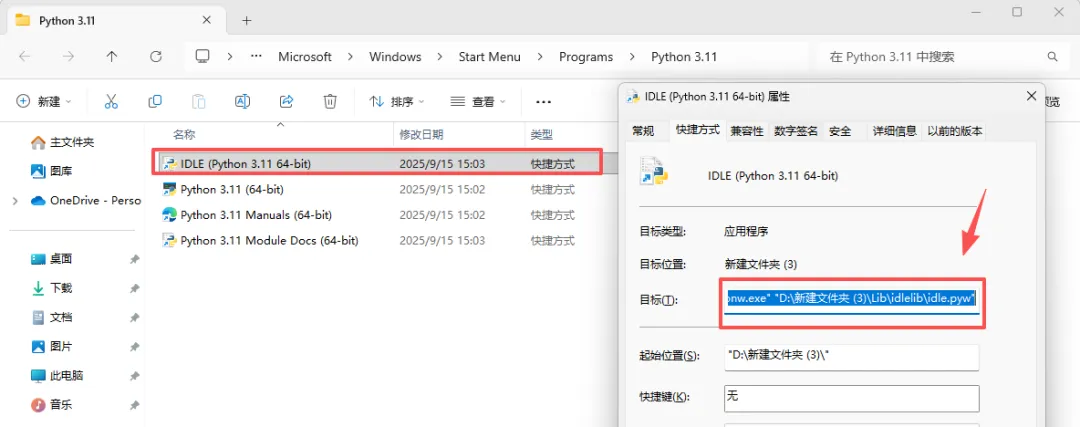Image resolution: width=1080 pixels, height=427 pixels.
Task: Switch to the 以前的版本 tab
Action: click(x=955, y=131)
